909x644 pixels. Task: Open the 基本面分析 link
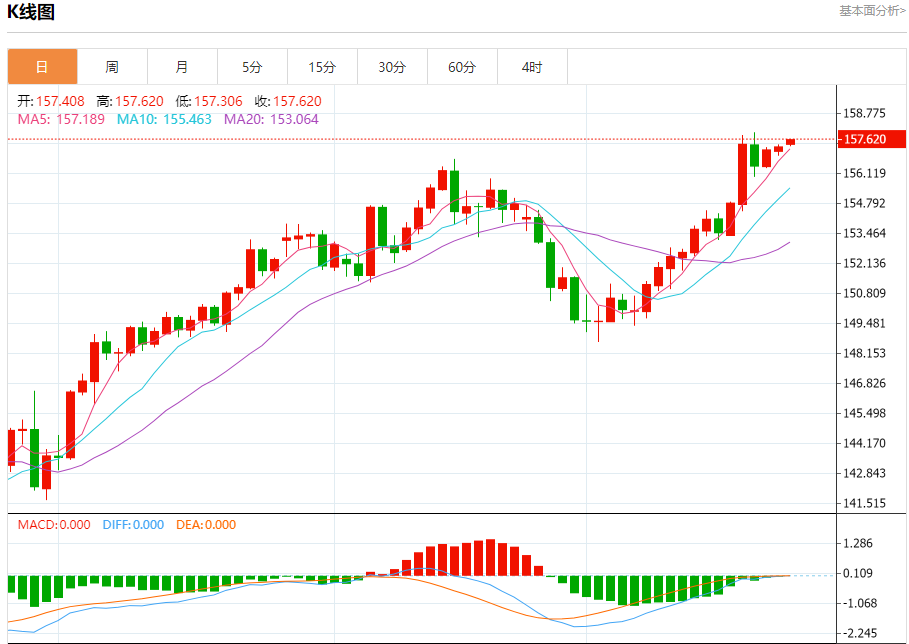[872, 11]
